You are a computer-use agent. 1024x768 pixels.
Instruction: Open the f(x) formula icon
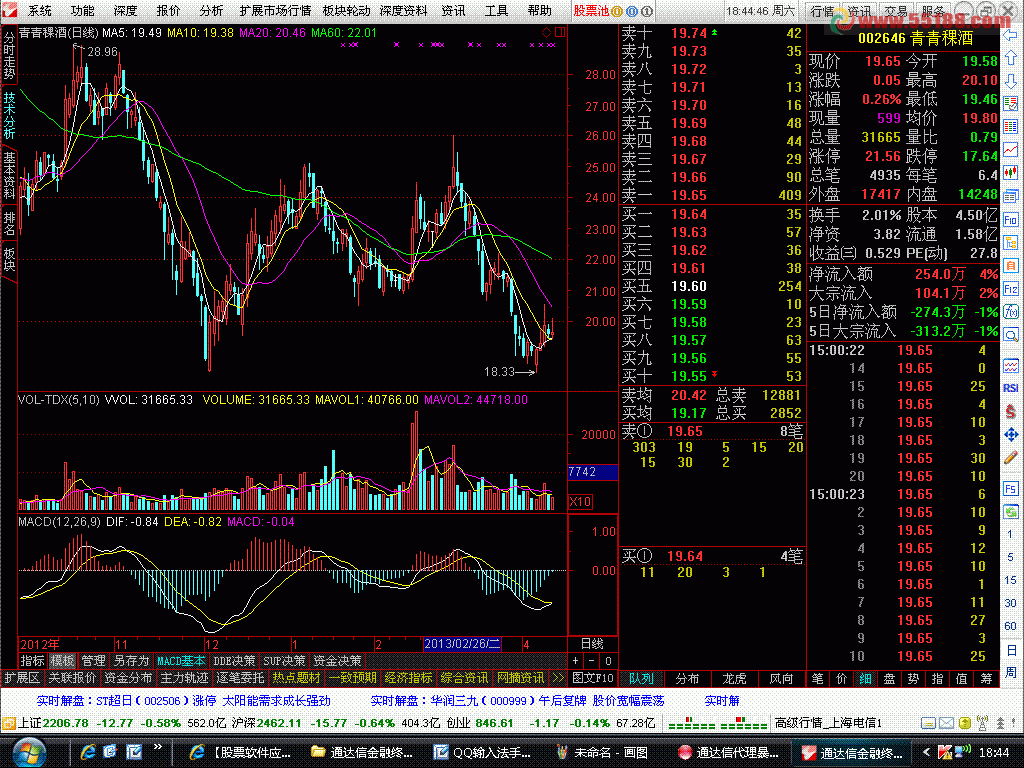pos(1011,312)
